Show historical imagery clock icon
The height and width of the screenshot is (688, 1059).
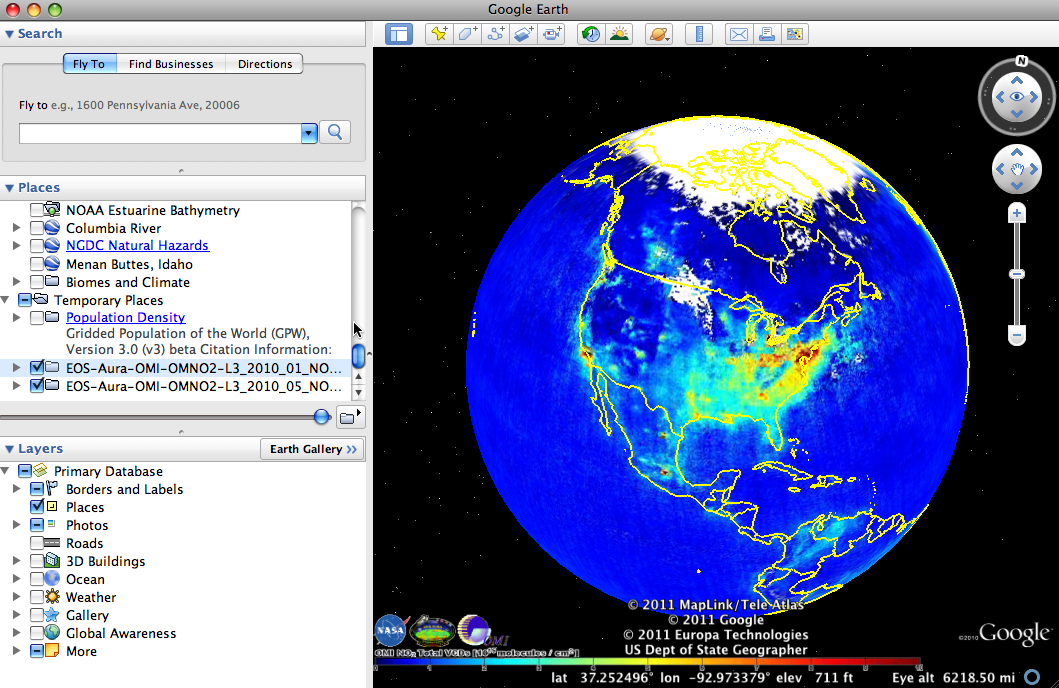591,34
